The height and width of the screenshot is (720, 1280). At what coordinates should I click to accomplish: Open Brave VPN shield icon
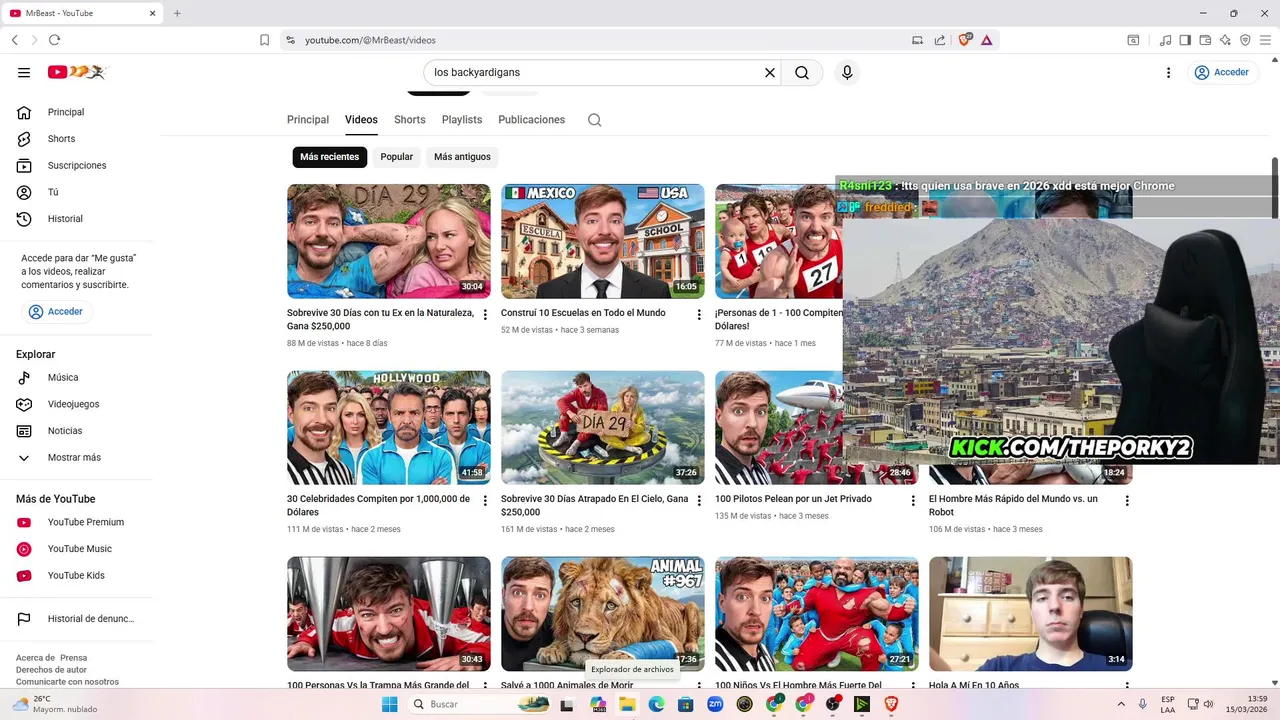point(1245,40)
